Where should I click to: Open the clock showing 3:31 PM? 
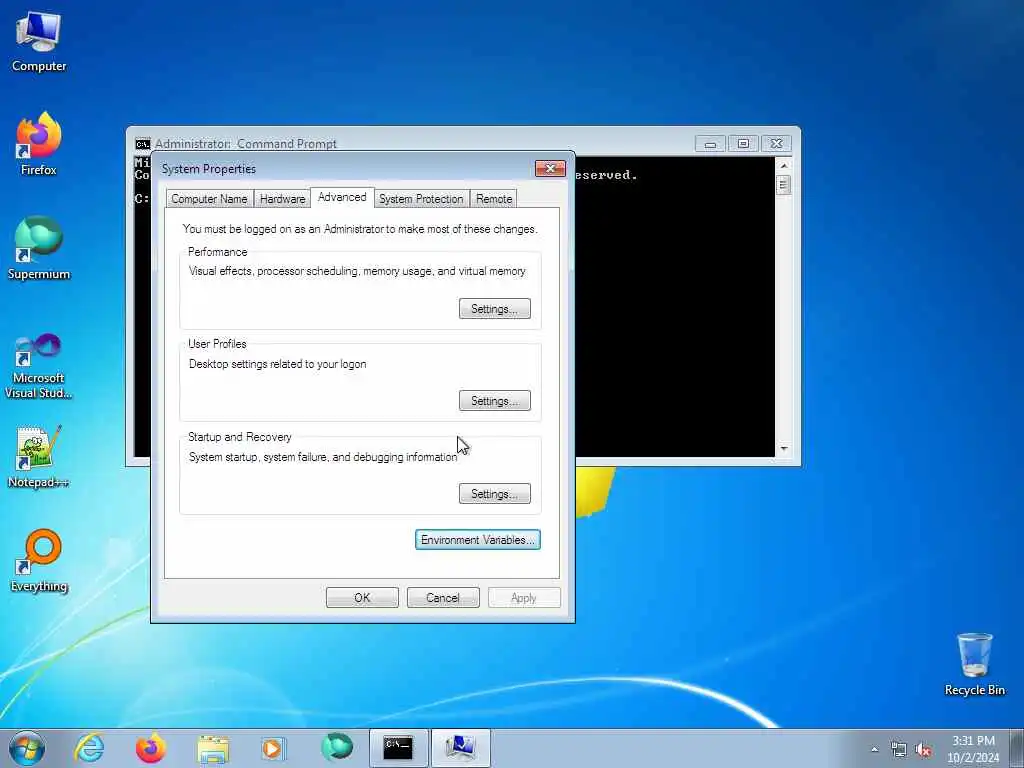[x=973, y=748]
